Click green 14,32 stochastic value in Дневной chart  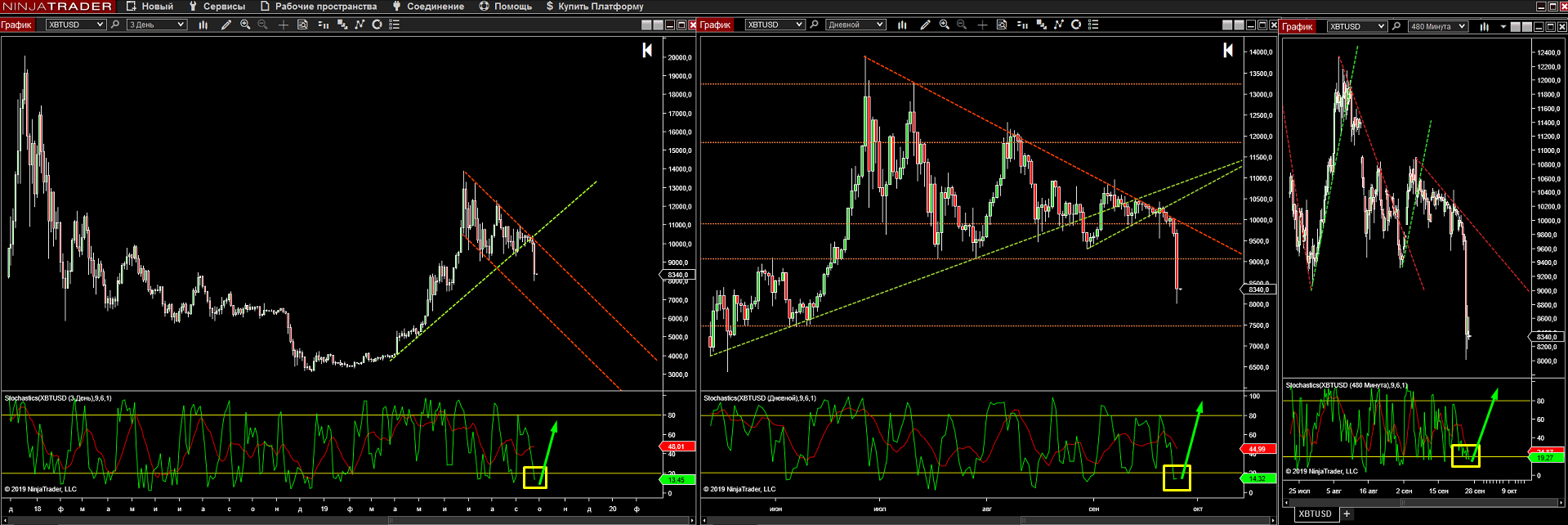(1258, 478)
